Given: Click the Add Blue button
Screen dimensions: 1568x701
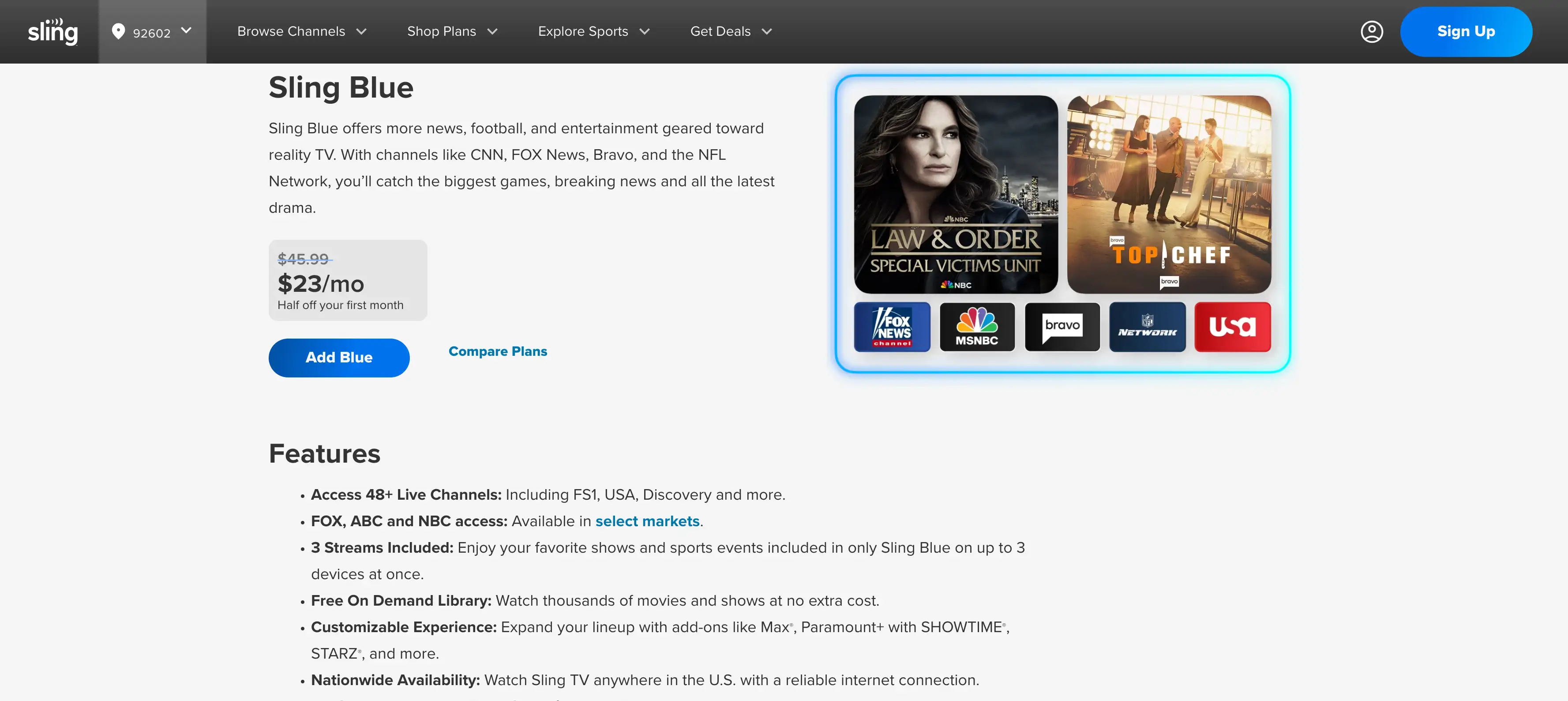Looking at the screenshot, I should 339,358.
